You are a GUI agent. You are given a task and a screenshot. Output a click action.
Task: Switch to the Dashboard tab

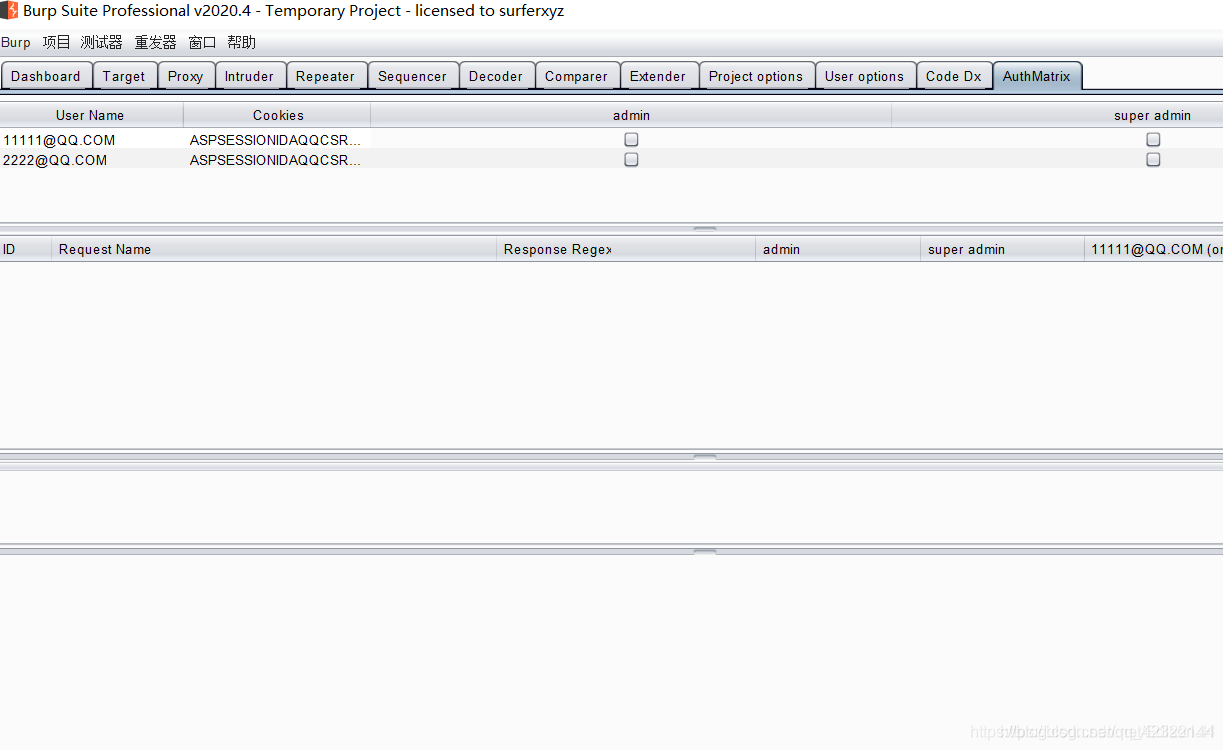(46, 76)
